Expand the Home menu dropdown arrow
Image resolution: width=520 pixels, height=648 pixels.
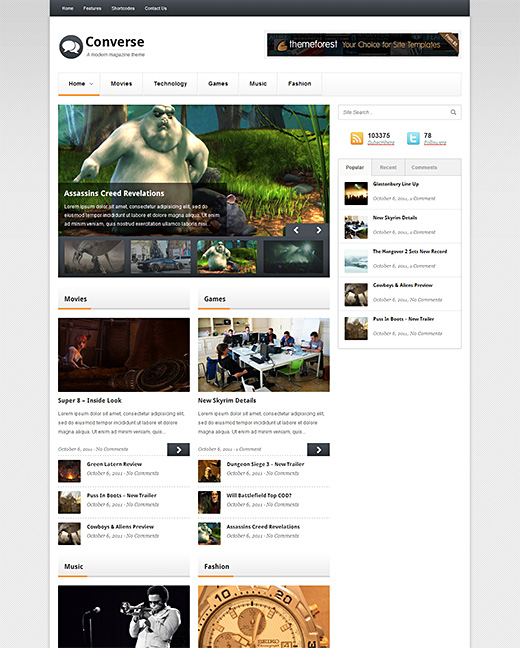(91, 84)
